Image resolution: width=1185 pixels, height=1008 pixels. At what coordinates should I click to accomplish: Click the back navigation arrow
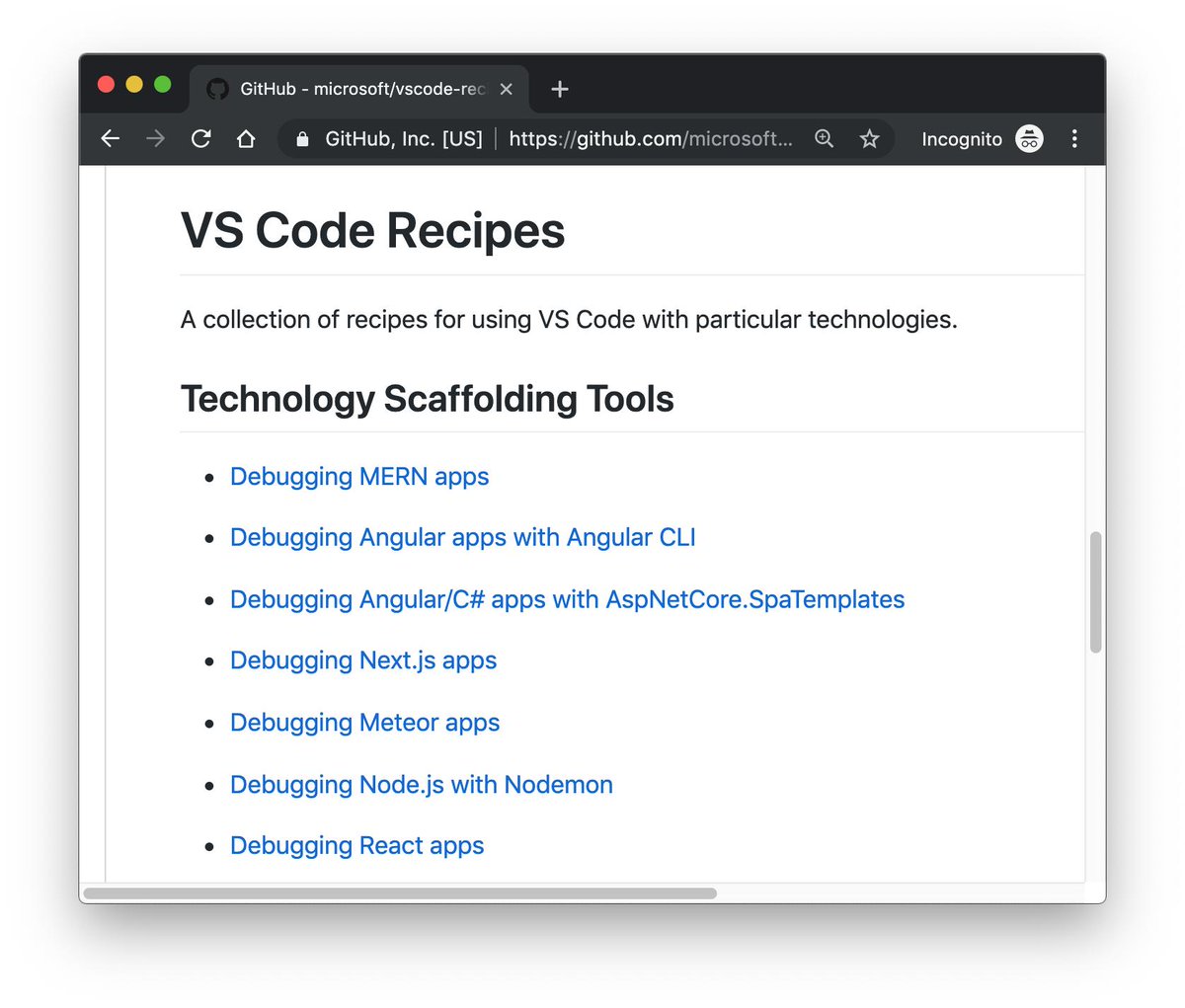pyautogui.click(x=110, y=138)
